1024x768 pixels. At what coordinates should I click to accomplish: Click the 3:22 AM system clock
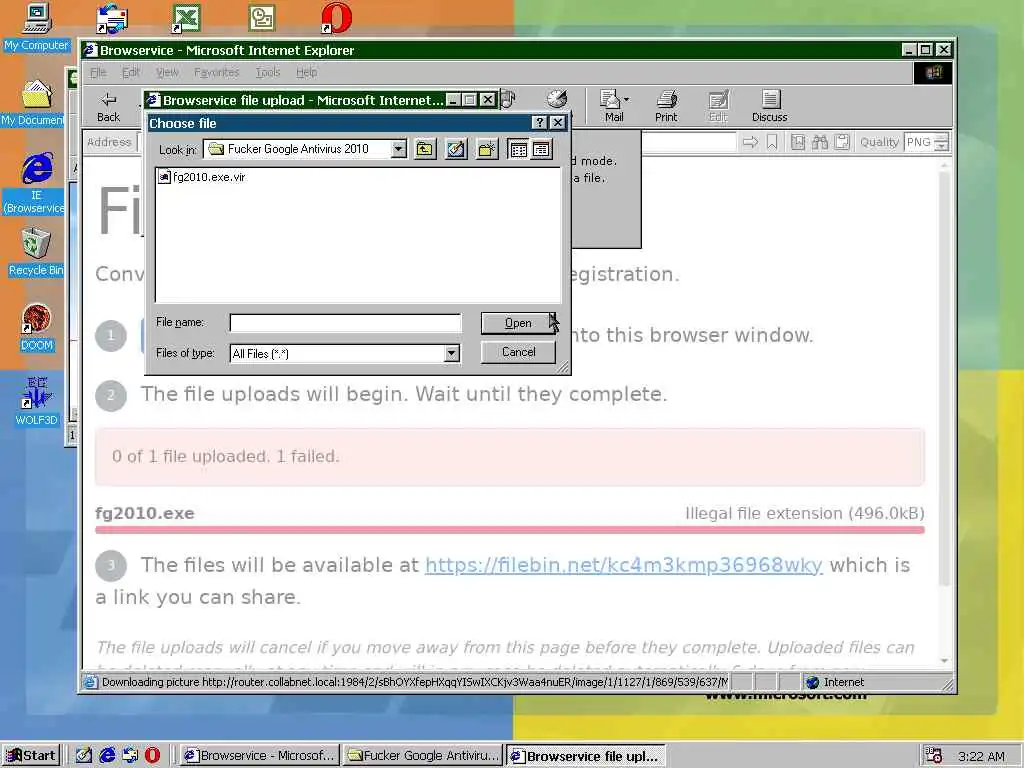tap(982, 756)
